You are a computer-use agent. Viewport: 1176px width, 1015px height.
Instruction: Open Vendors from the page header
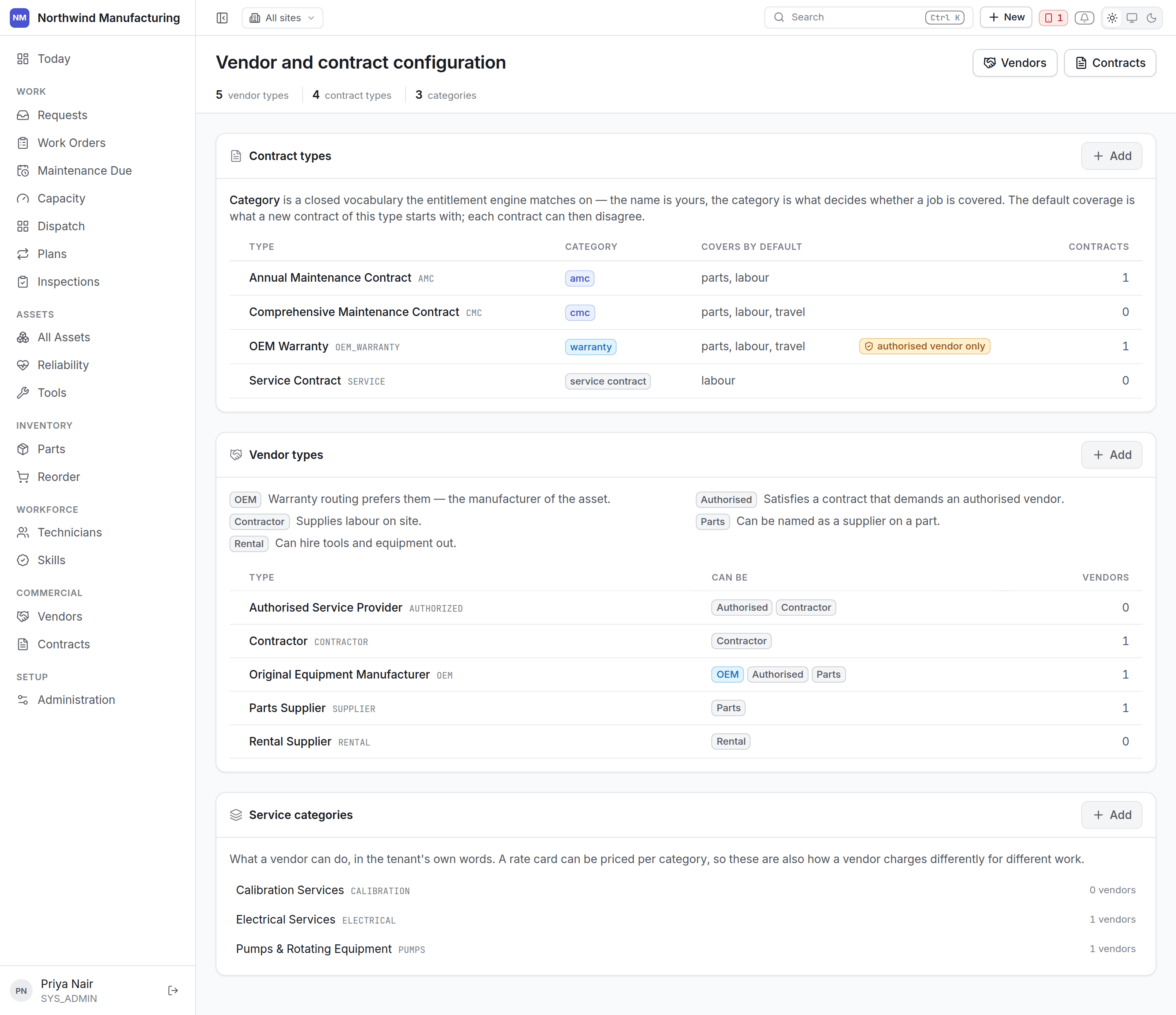pos(1014,63)
